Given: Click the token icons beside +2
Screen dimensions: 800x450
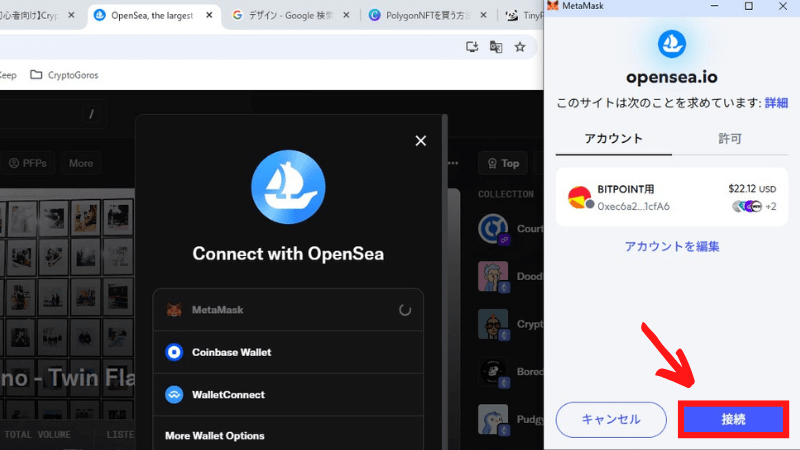Looking at the screenshot, I should click(747, 206).
